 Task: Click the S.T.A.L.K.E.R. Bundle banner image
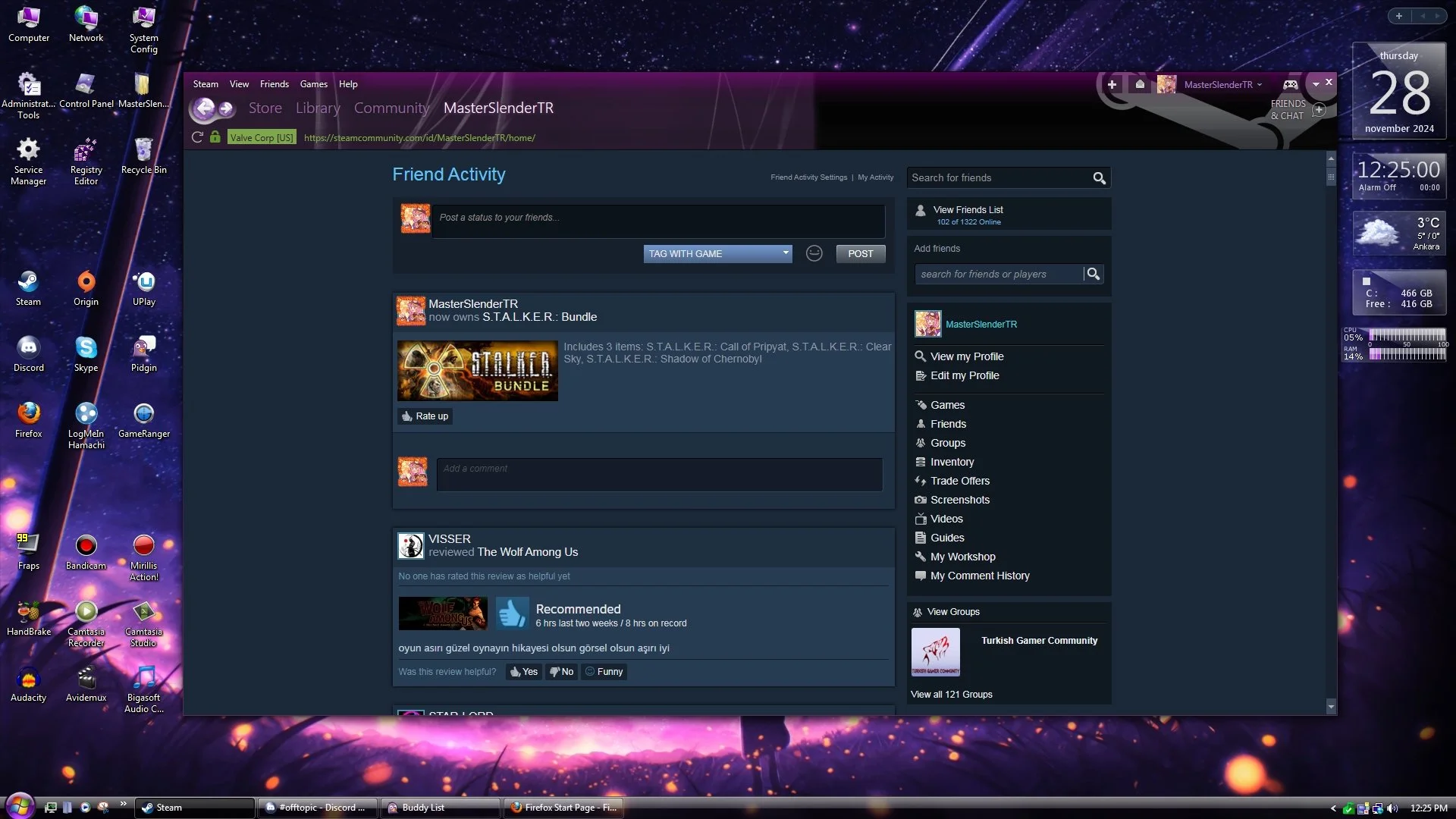click(x=478, y=371)
